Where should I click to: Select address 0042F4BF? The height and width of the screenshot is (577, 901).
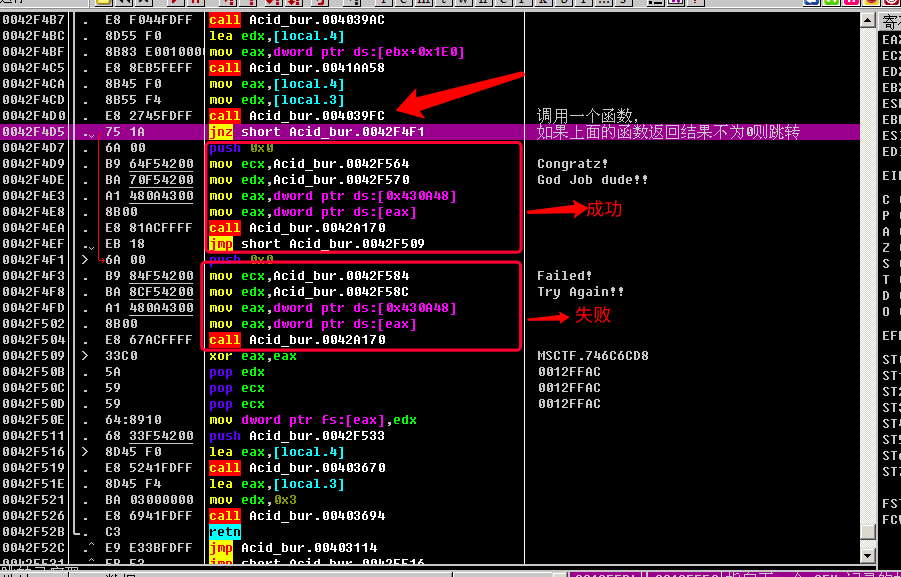point(34,52)
